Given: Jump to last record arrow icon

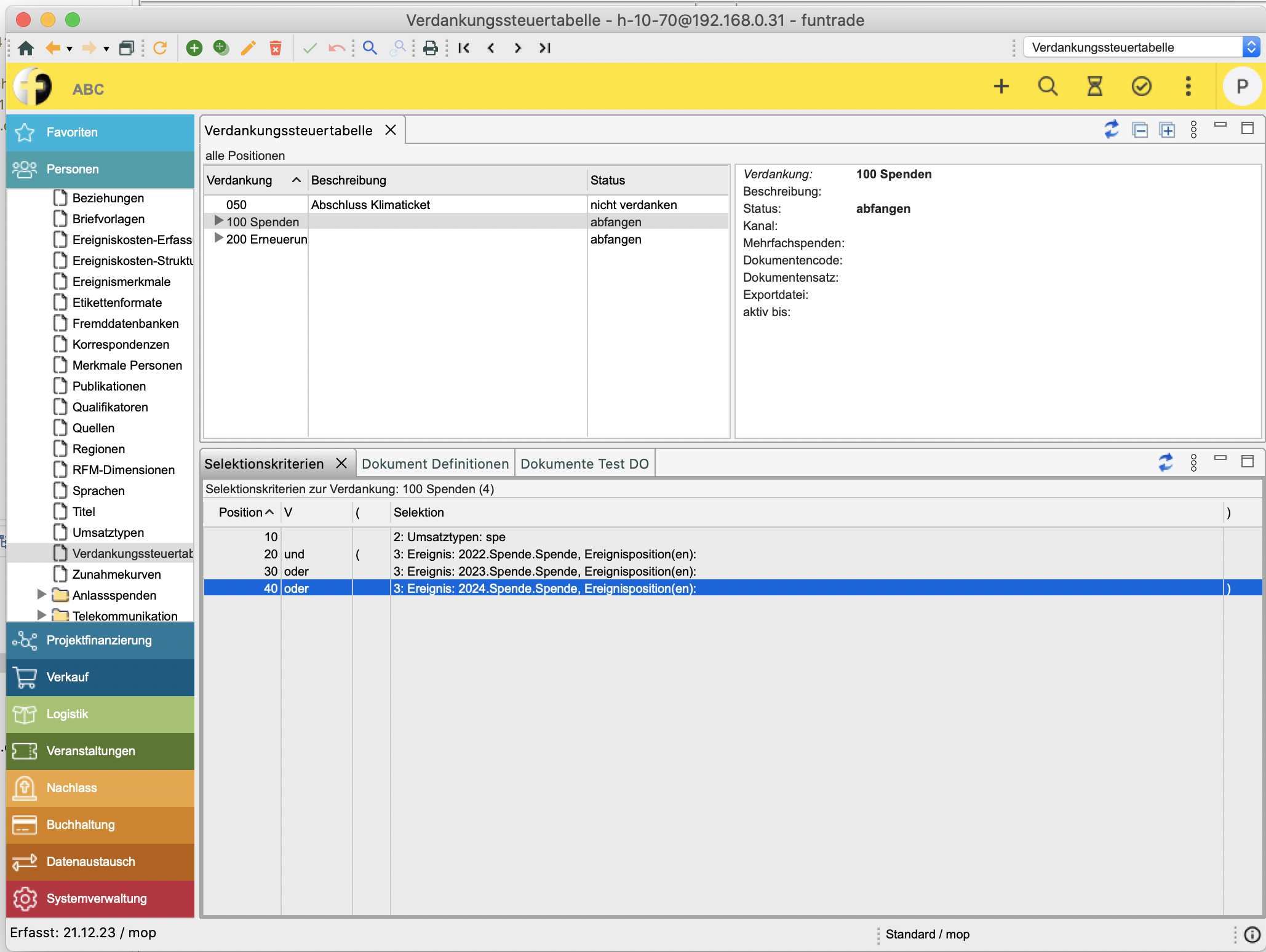Looking at the screenshot, I should point(545,48).
